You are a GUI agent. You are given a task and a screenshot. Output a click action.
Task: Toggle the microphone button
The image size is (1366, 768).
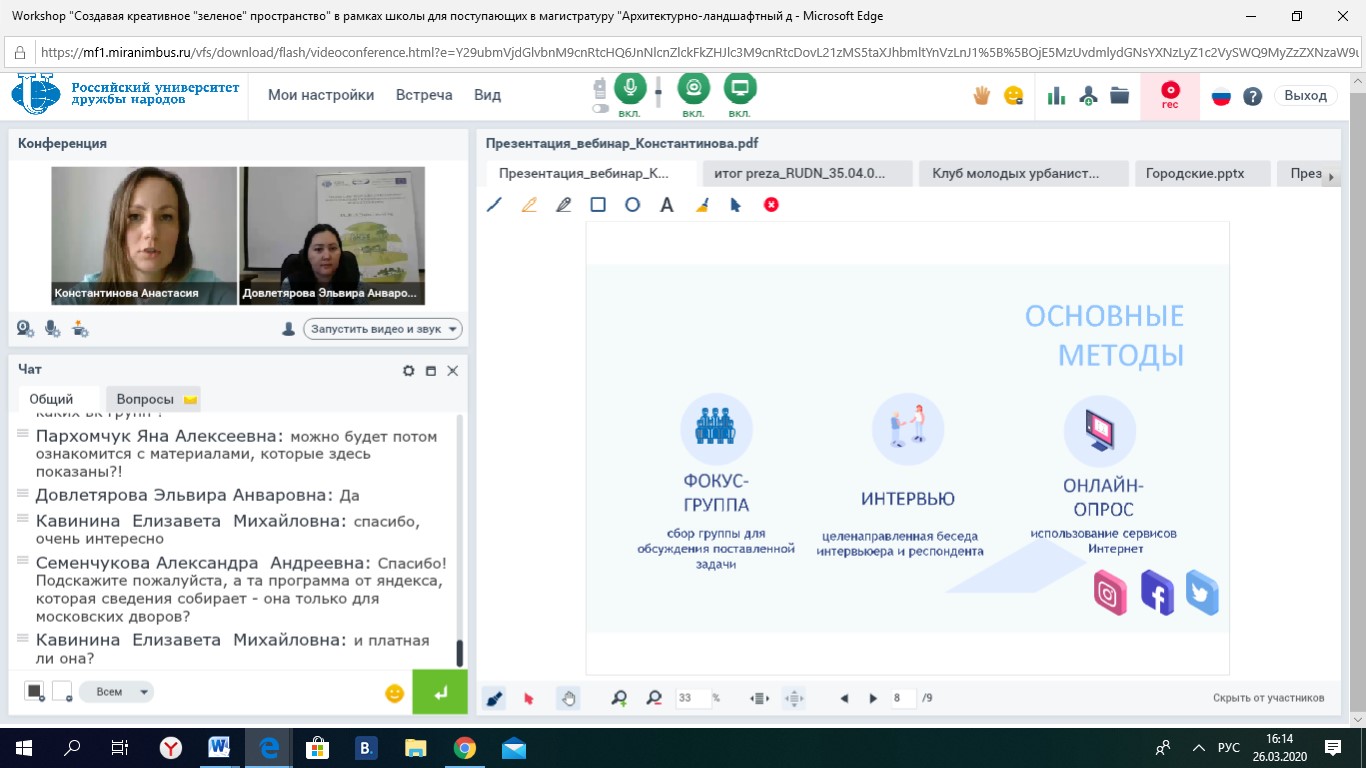(630, 89)
